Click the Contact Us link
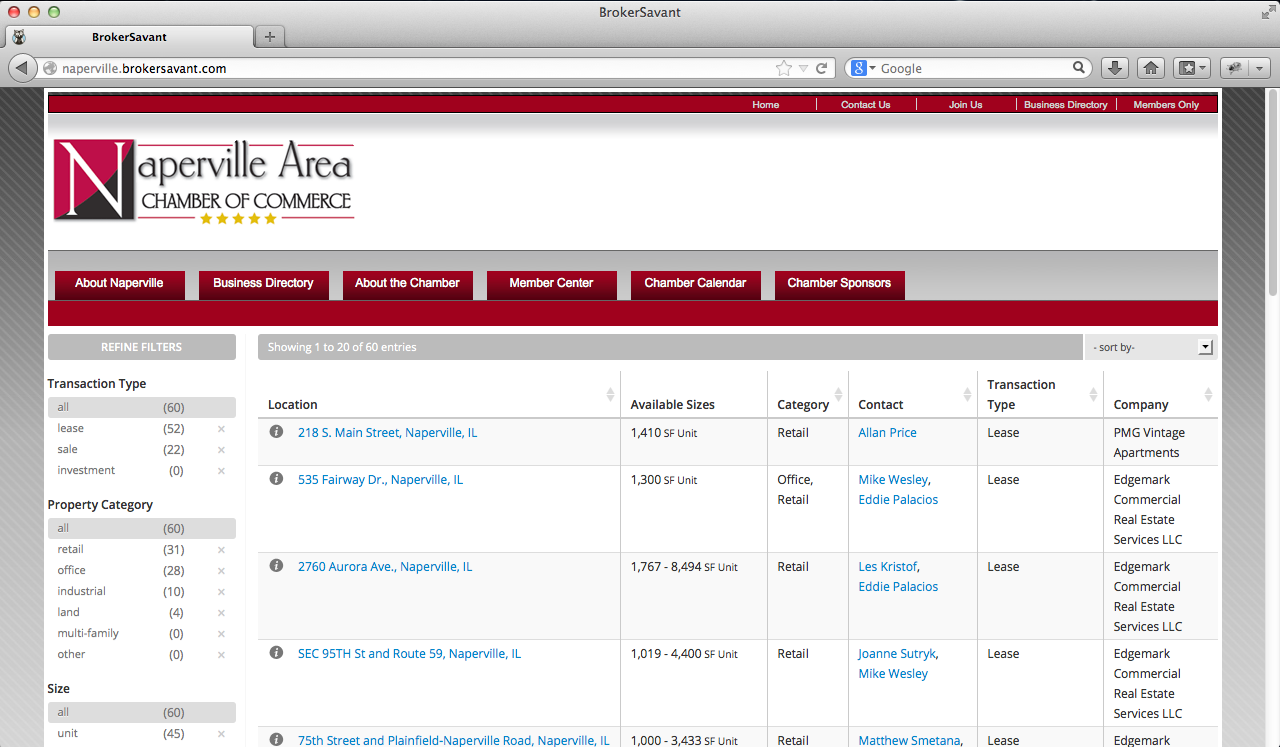Screen dimensions: 1280x747 tap(865, 105)
